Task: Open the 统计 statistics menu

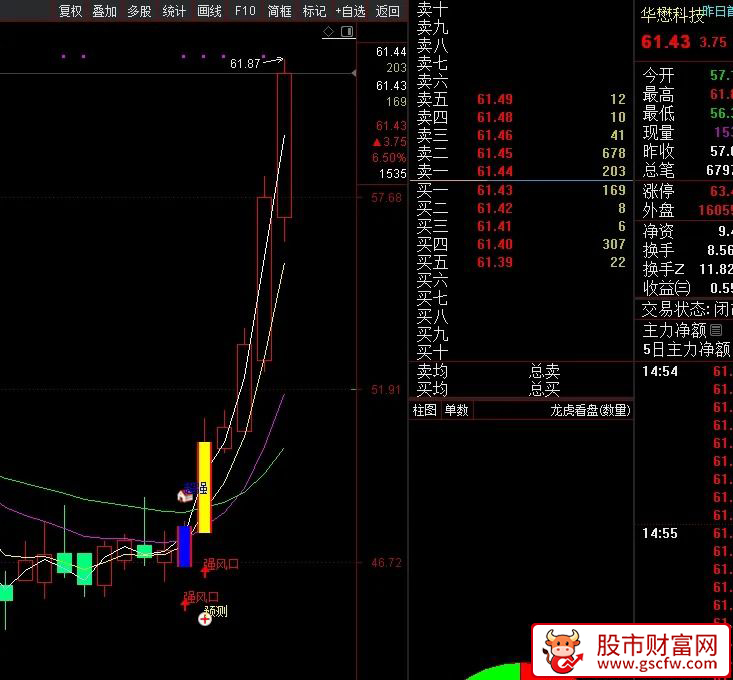Action: 174,11
